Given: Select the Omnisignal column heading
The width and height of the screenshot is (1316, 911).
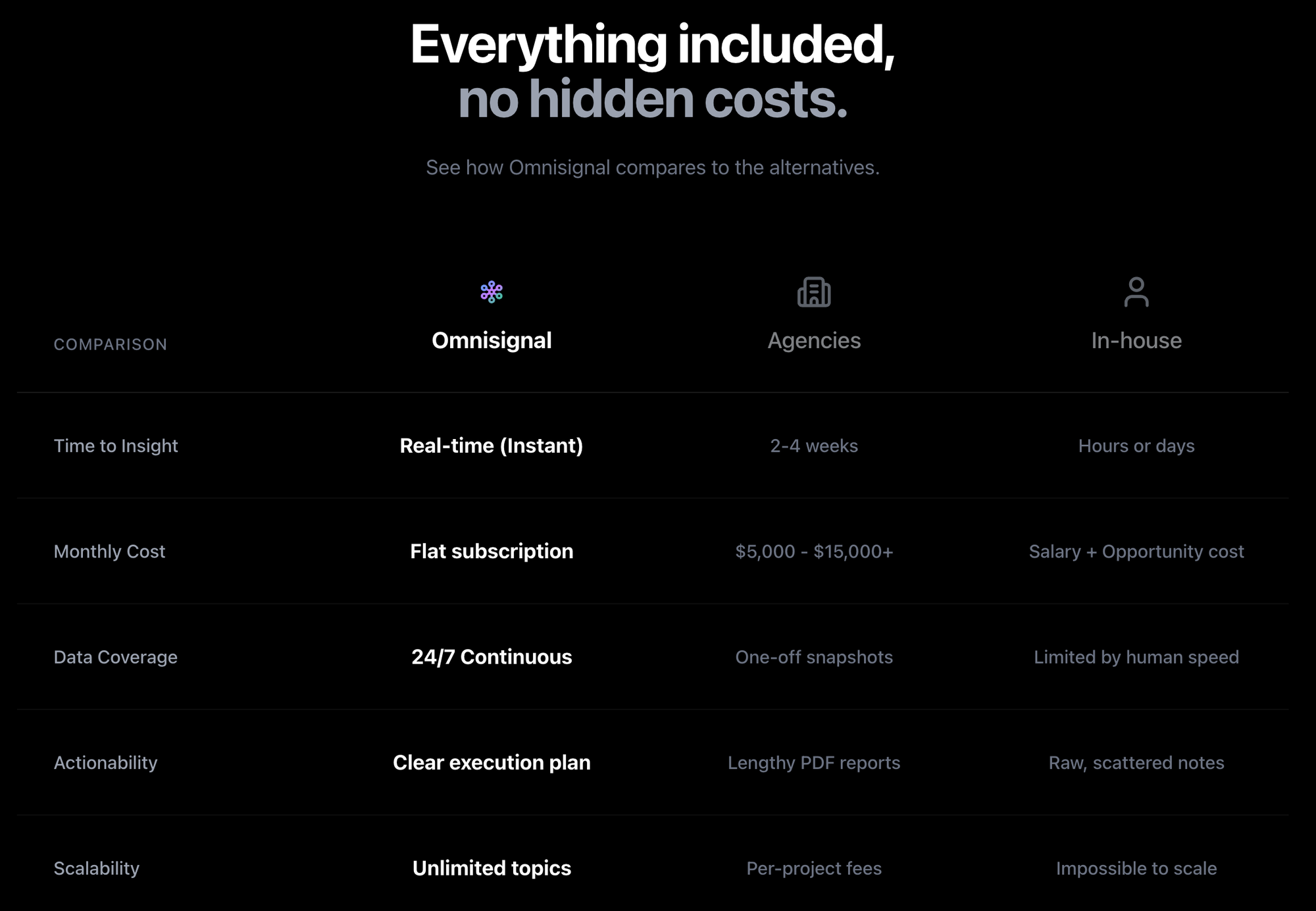Looking at the screenshot, I should pyautogui.click(x=492, y=340).
